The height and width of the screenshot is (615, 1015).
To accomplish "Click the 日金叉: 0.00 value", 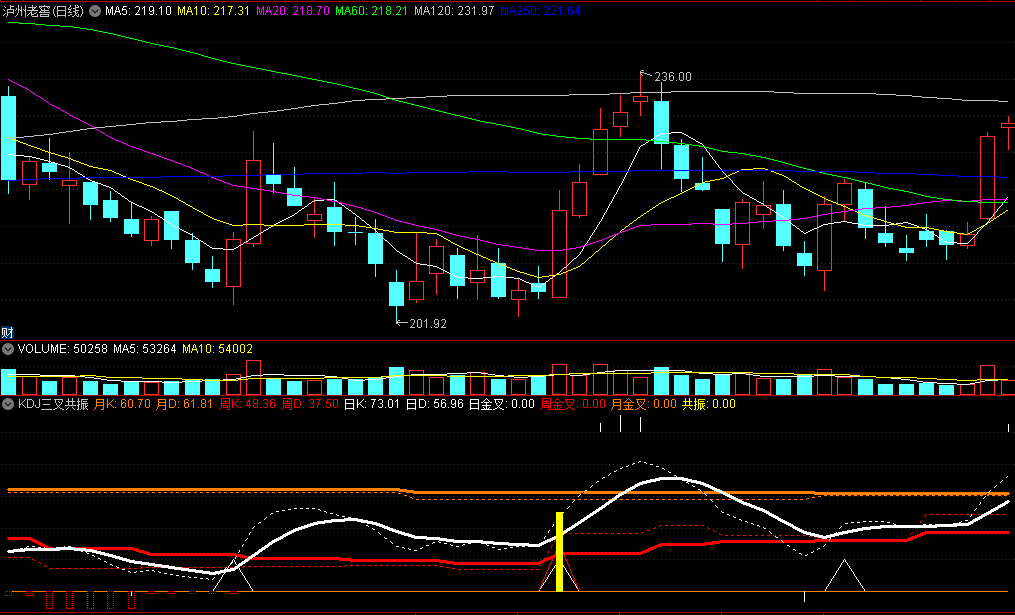I will click(x=502, y=404).
